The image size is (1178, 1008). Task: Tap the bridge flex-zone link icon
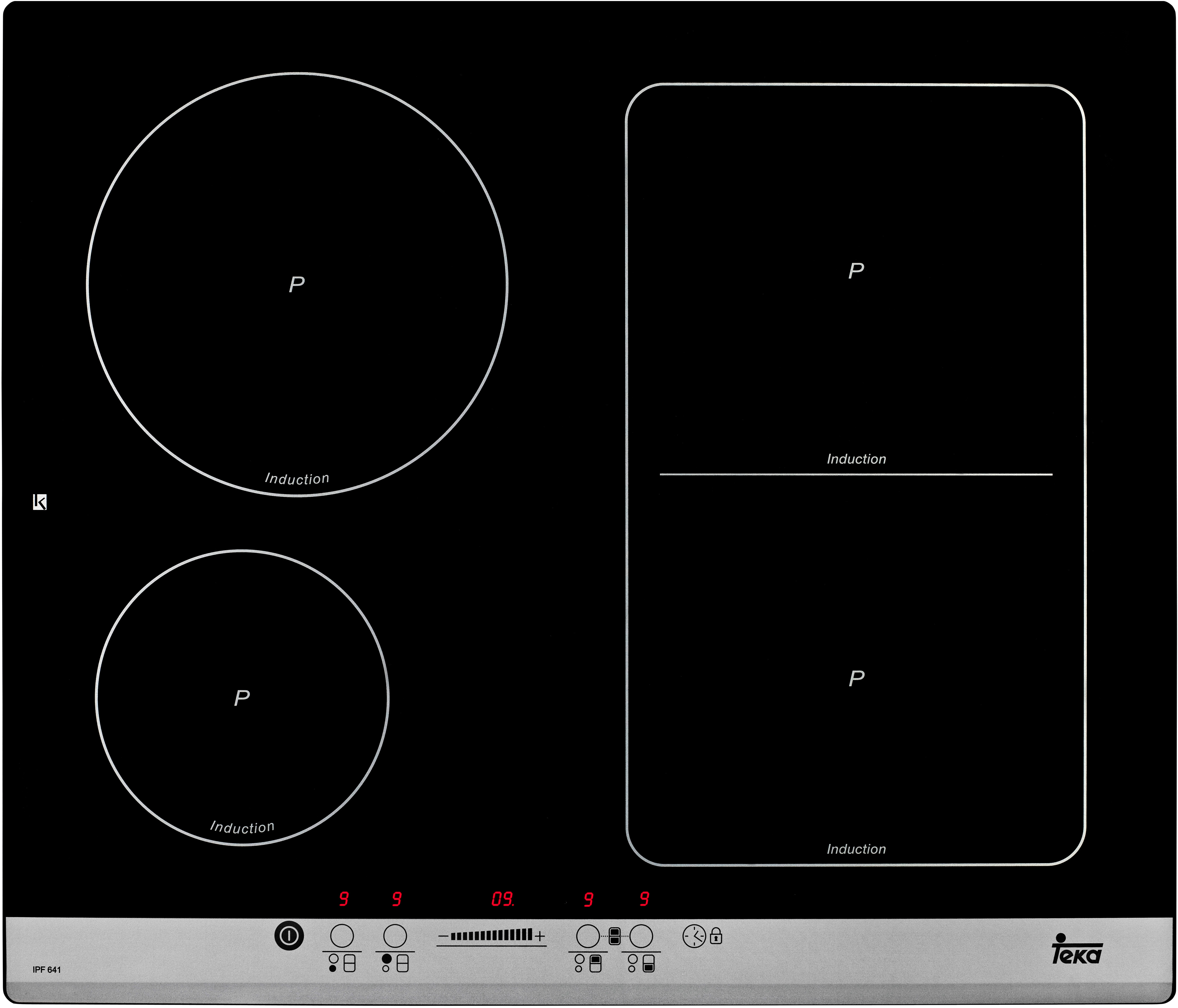click(x=615, y=936)
